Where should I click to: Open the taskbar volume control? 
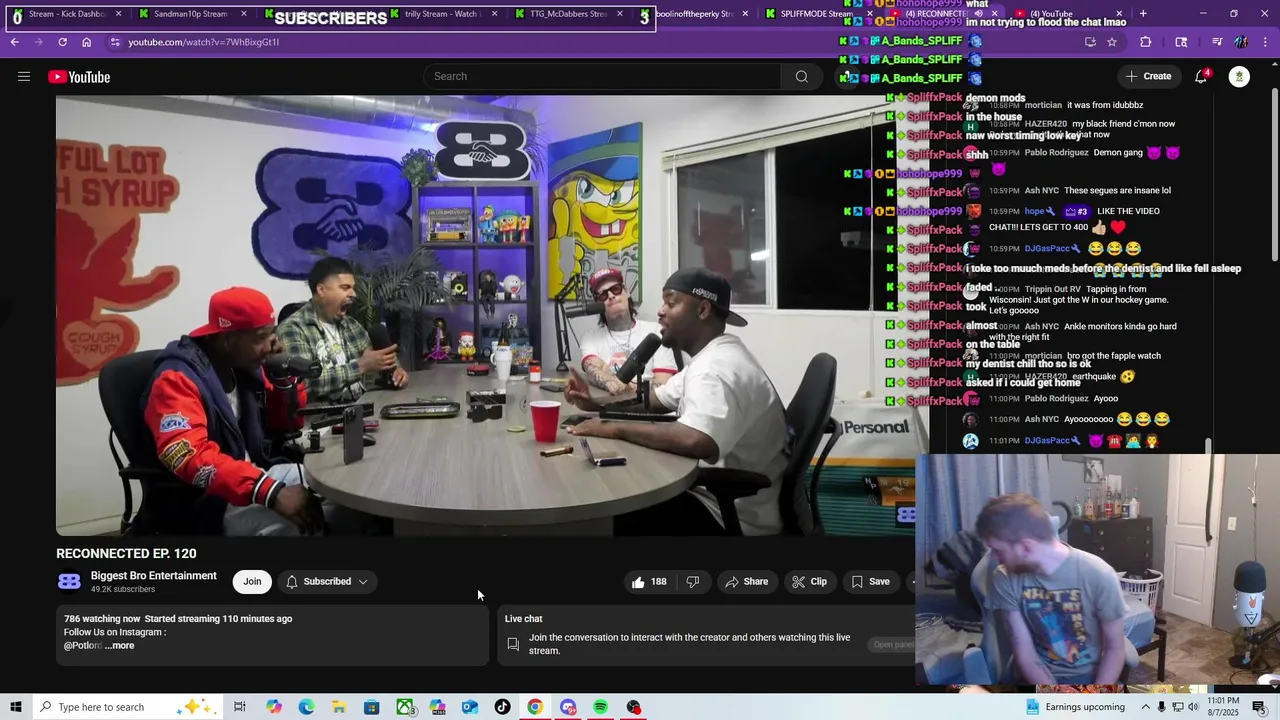1194,707
